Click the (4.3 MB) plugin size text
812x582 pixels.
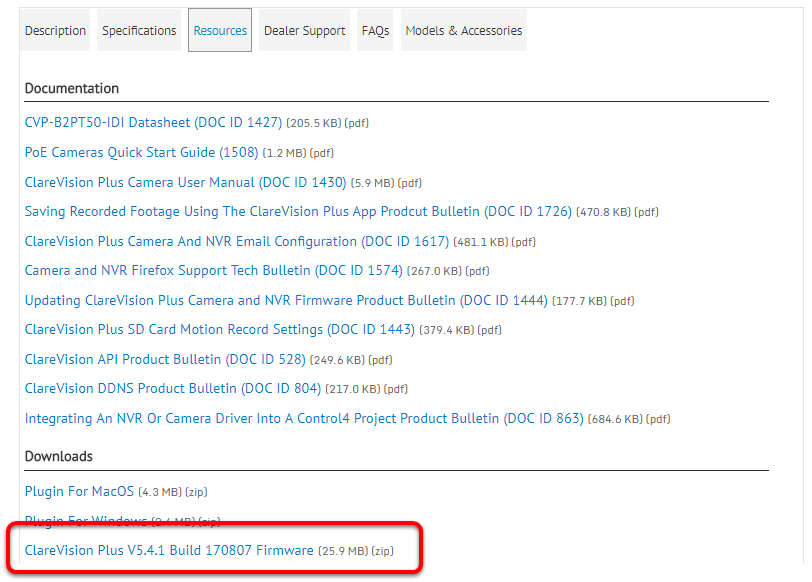160,492
